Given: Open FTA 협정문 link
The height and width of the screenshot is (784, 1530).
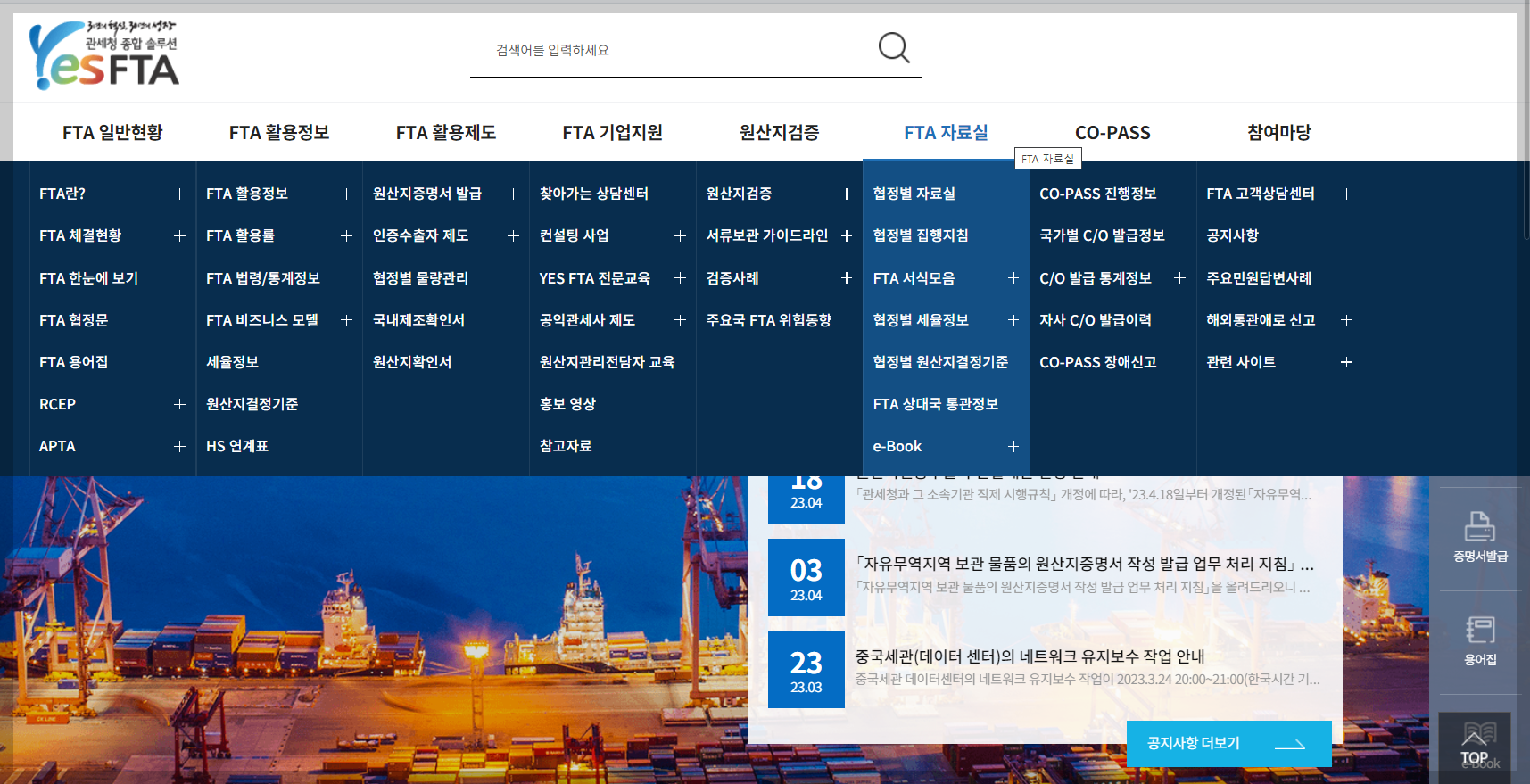Looking at the screenshot, I should point(73,320).
